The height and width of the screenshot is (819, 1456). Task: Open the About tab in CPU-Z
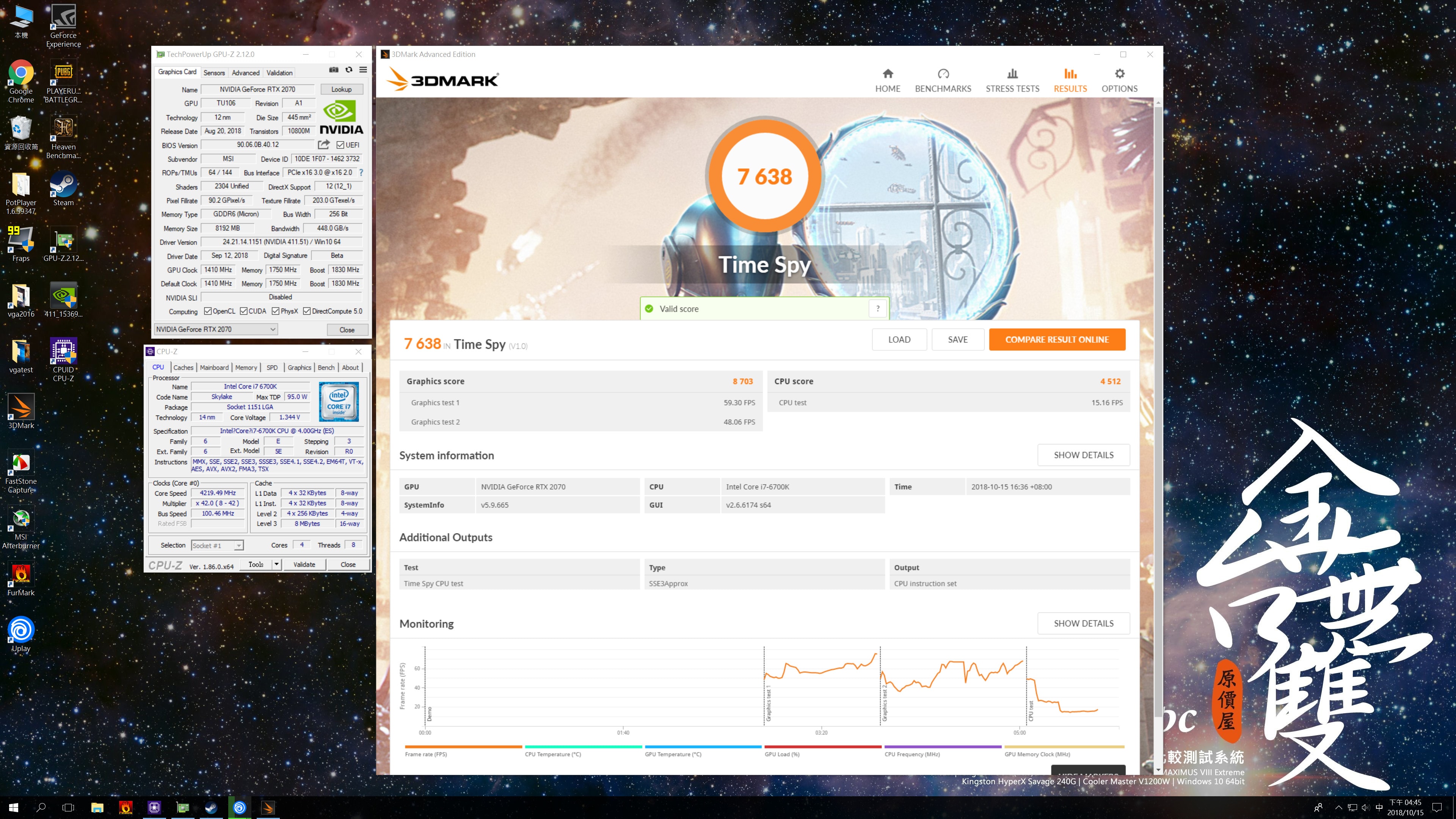[350, 367]
